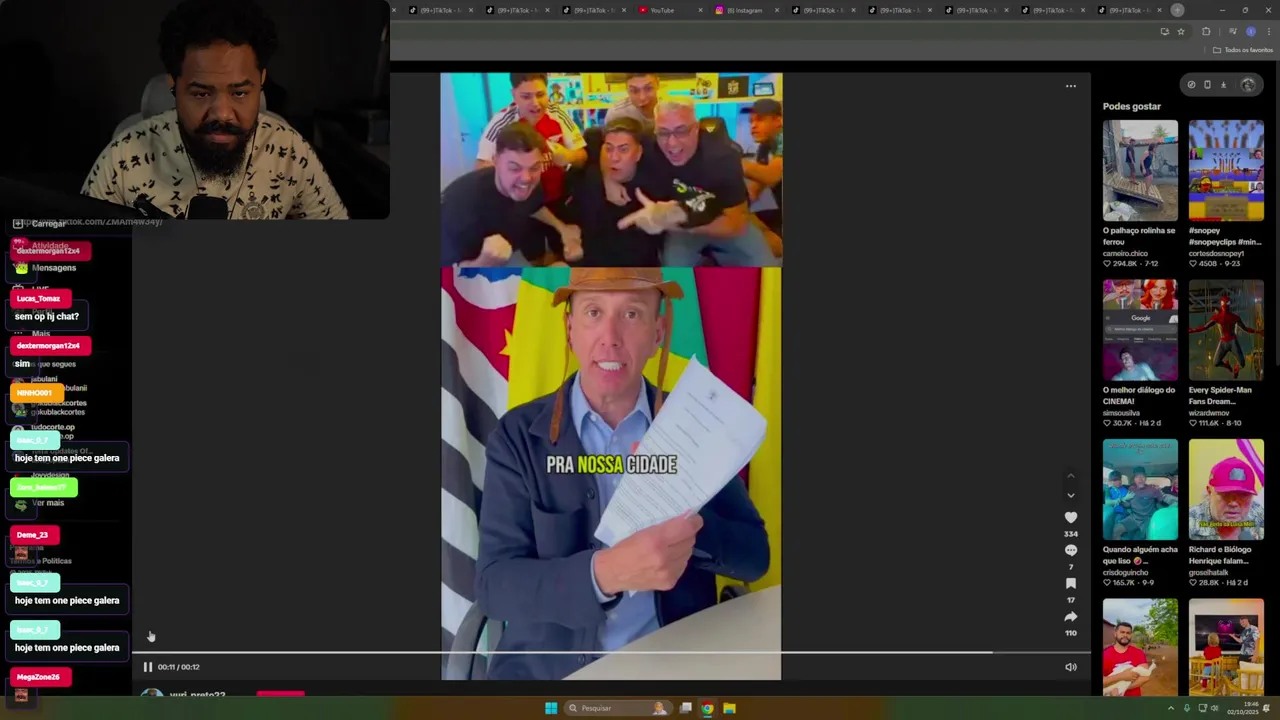Click the 'cameiro.chico' creator name
Image resolution: width=1280 pixels, height=720 pixels.
pos(1125,253)
